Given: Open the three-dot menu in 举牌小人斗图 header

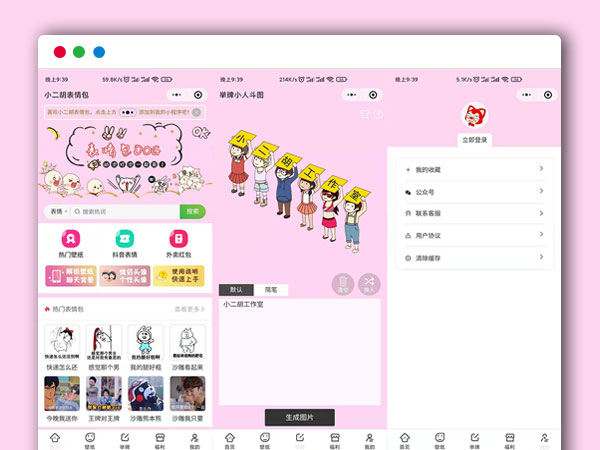Looking at the screenshot, I should 352,95.
